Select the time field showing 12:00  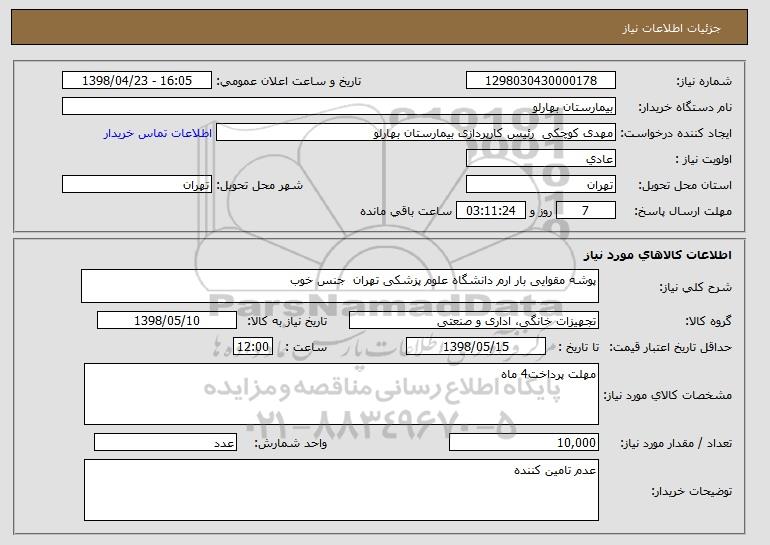pos(252,347)
